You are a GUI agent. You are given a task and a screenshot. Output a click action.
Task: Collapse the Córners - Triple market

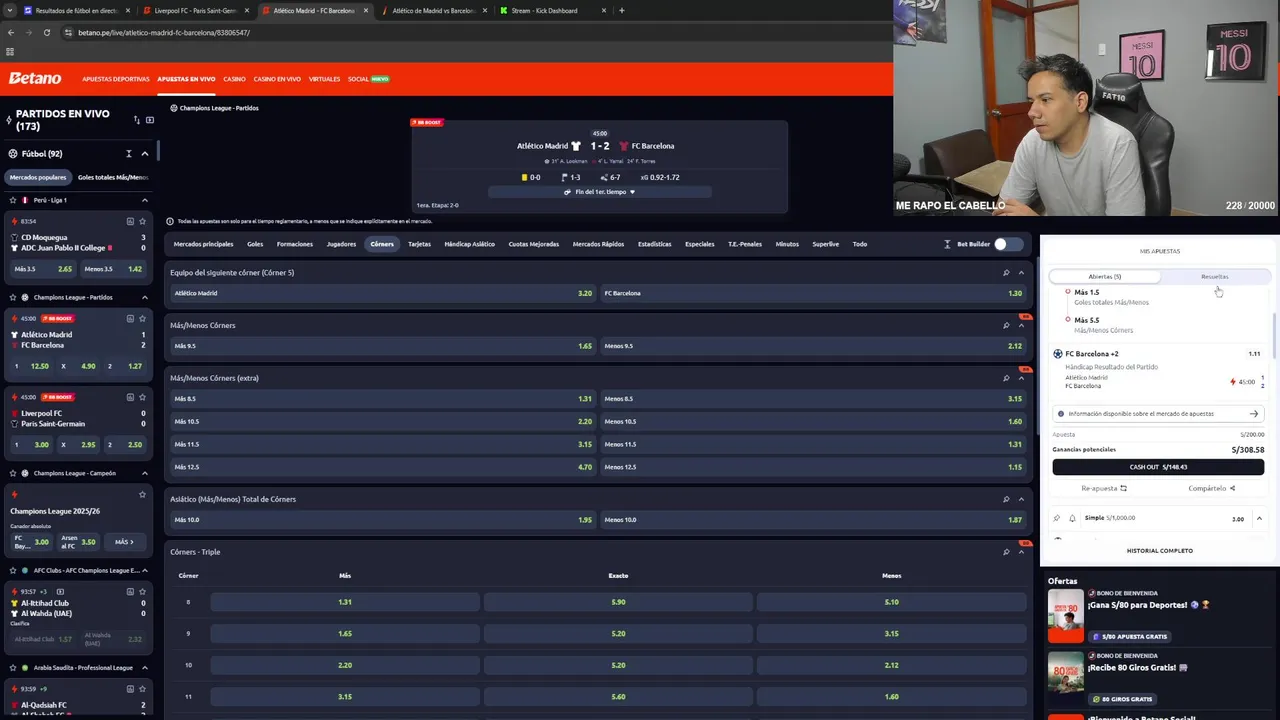[x=1021, y=552]
